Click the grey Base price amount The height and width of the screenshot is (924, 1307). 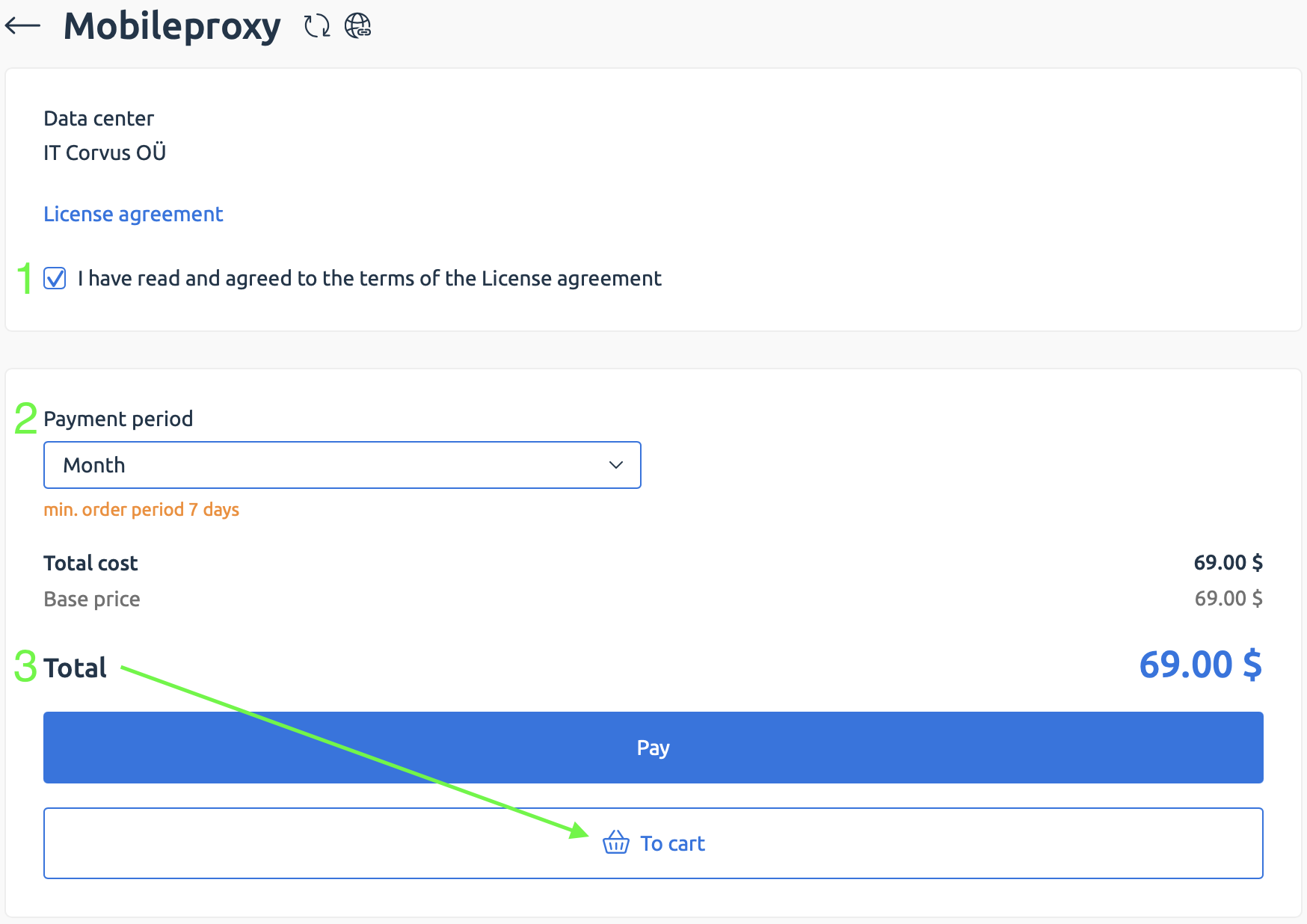click(1228, 598)
